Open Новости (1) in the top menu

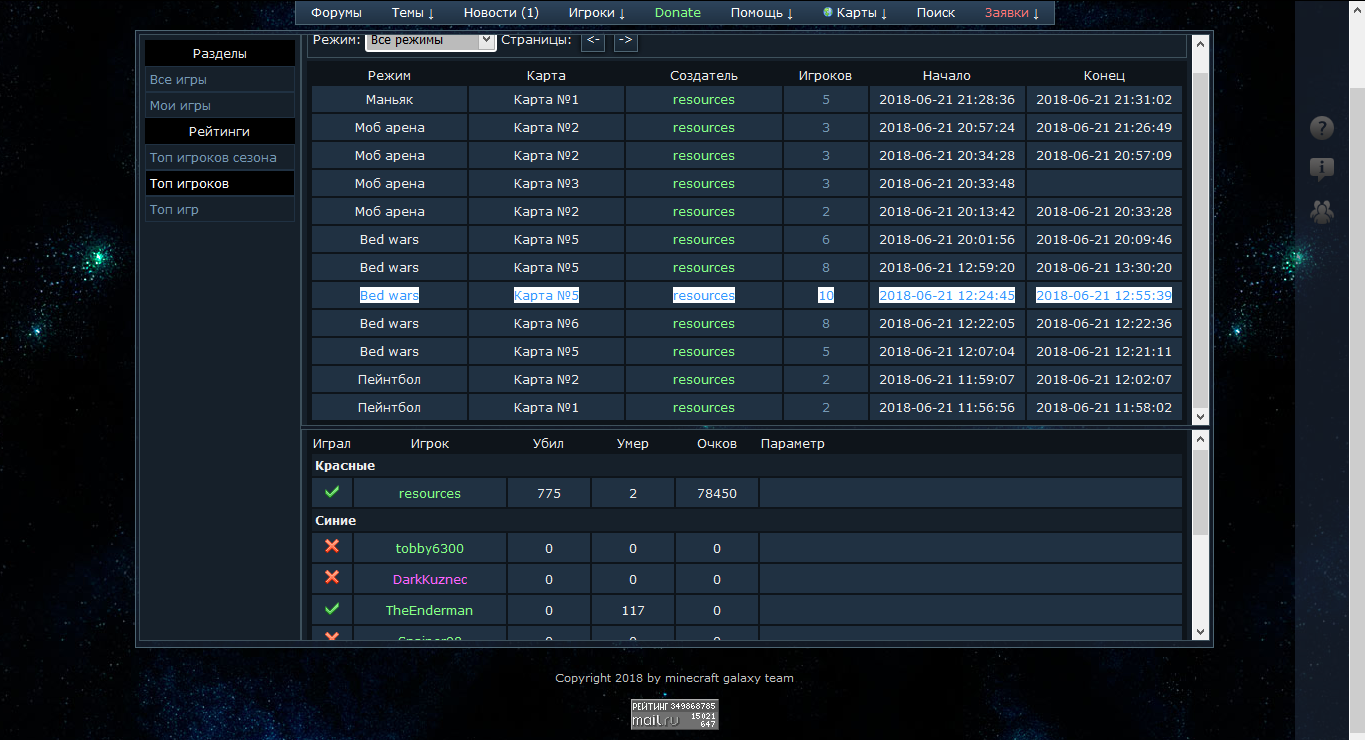[501, 13]
